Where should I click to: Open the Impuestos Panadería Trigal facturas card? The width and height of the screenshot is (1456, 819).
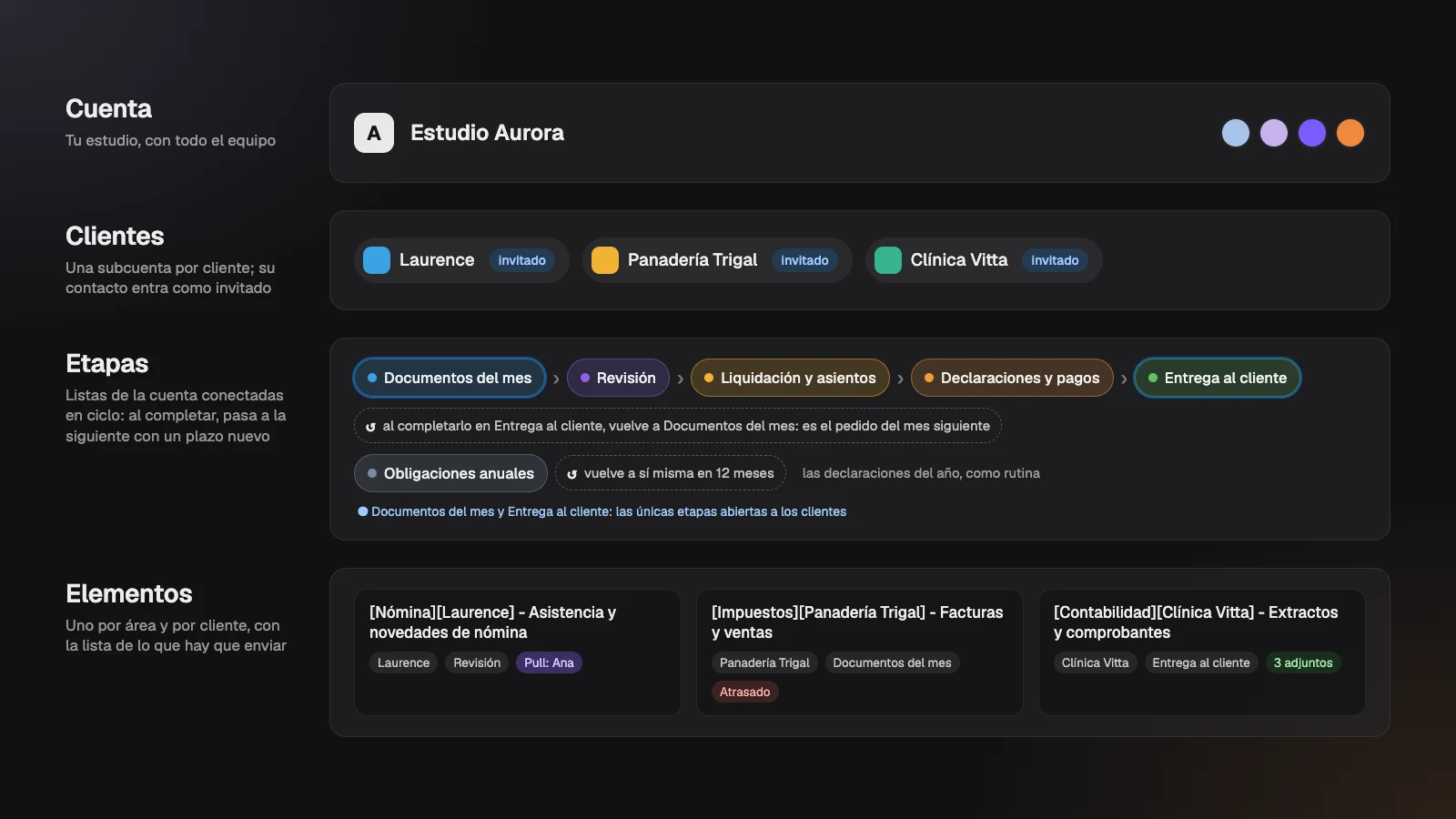tap(860, 652)
